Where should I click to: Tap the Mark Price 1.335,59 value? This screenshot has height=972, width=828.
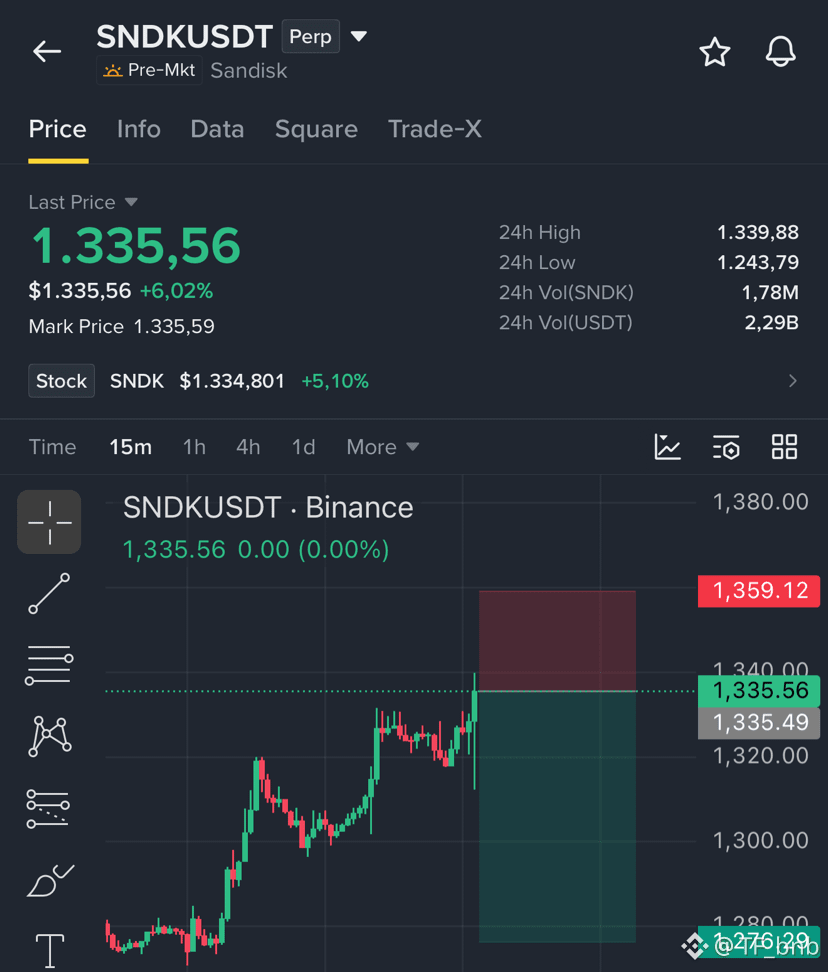coord(174,326)
